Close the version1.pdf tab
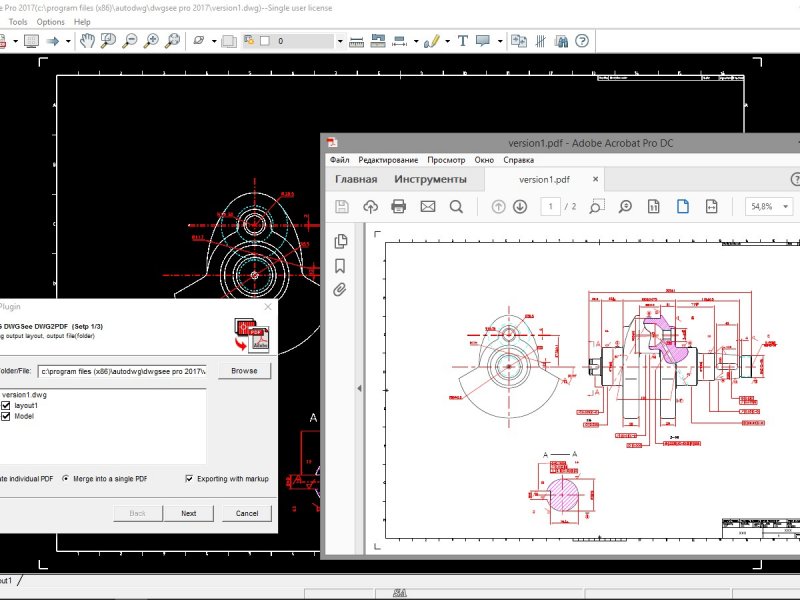800x600 pixels. [x=595, y=179]
